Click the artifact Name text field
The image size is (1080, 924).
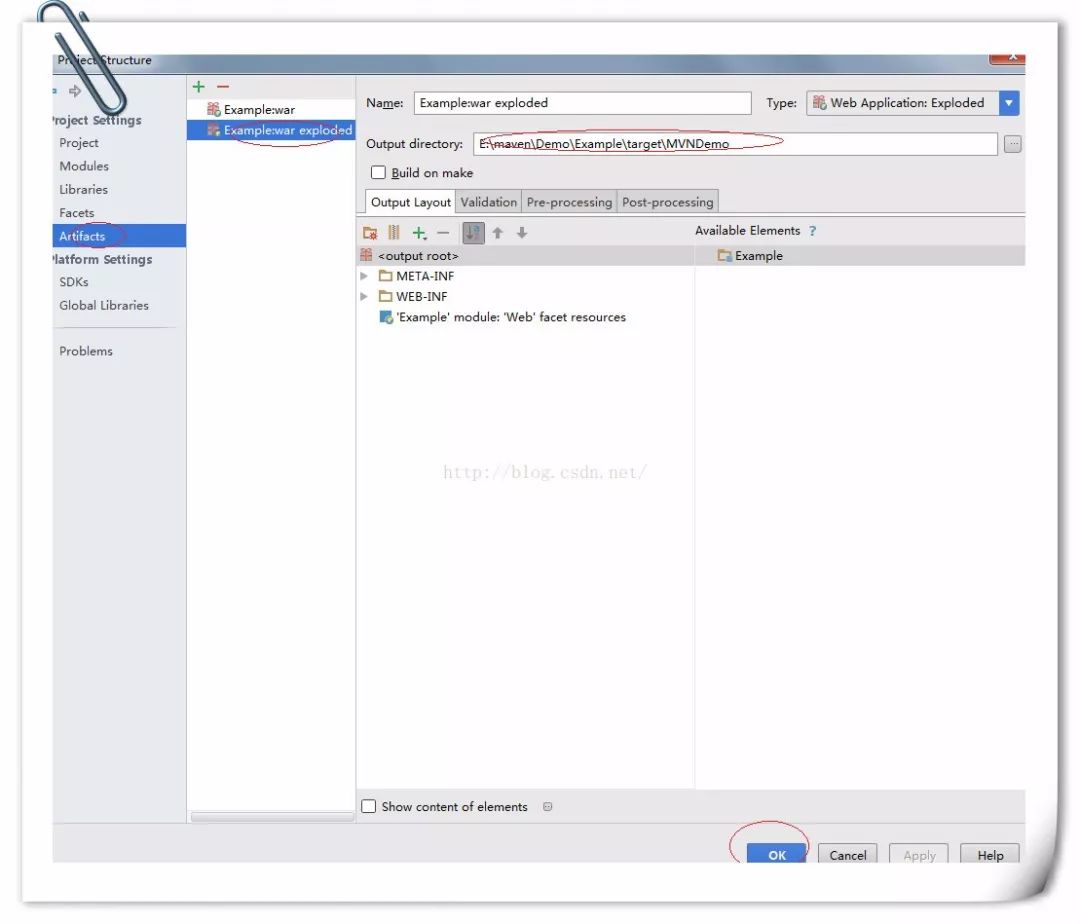(x=582, y=103)
